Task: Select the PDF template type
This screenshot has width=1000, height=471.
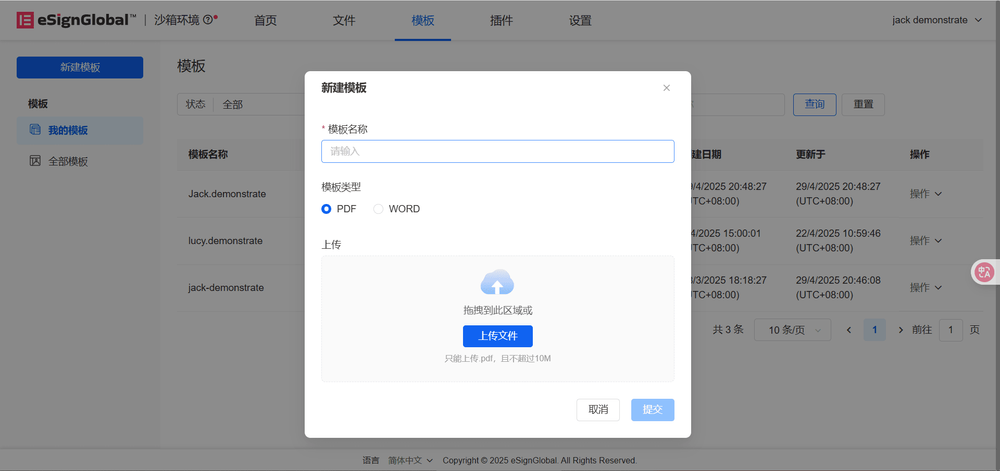Action: (x=327, y=209)
